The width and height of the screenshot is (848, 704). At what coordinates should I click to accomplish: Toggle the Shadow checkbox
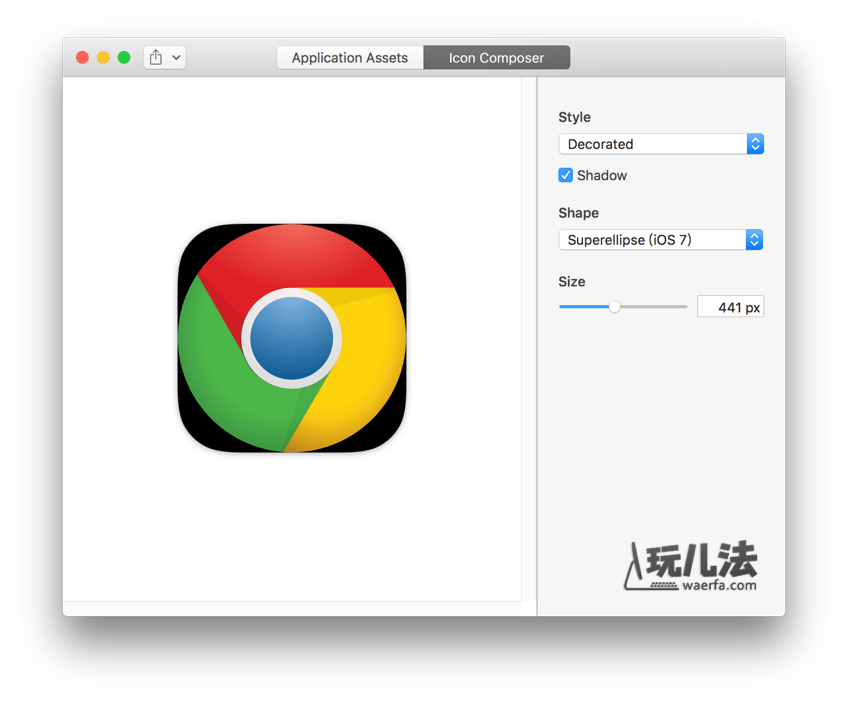pyautogui.click(x=566, y=176)
